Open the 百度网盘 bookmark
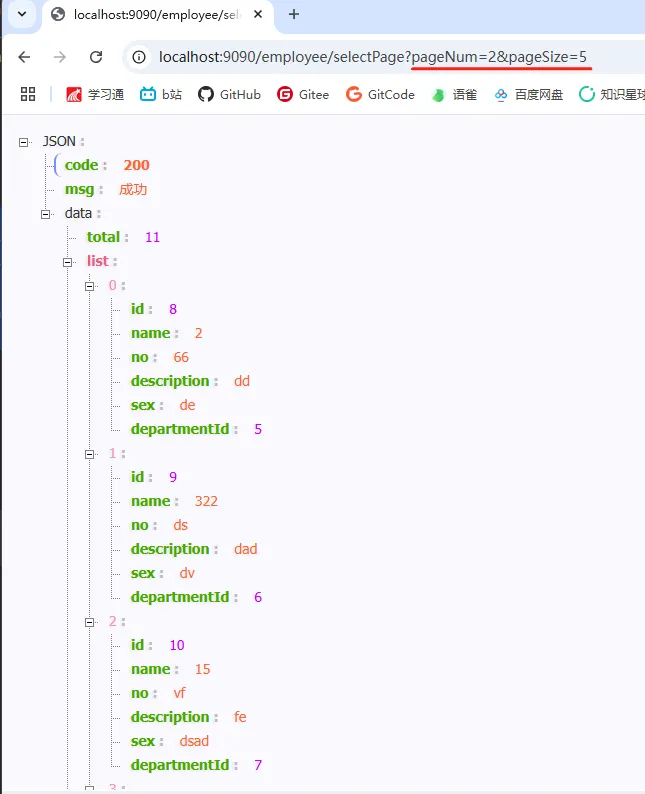Viewport: 645px width, 794px height. coord(529,94)
